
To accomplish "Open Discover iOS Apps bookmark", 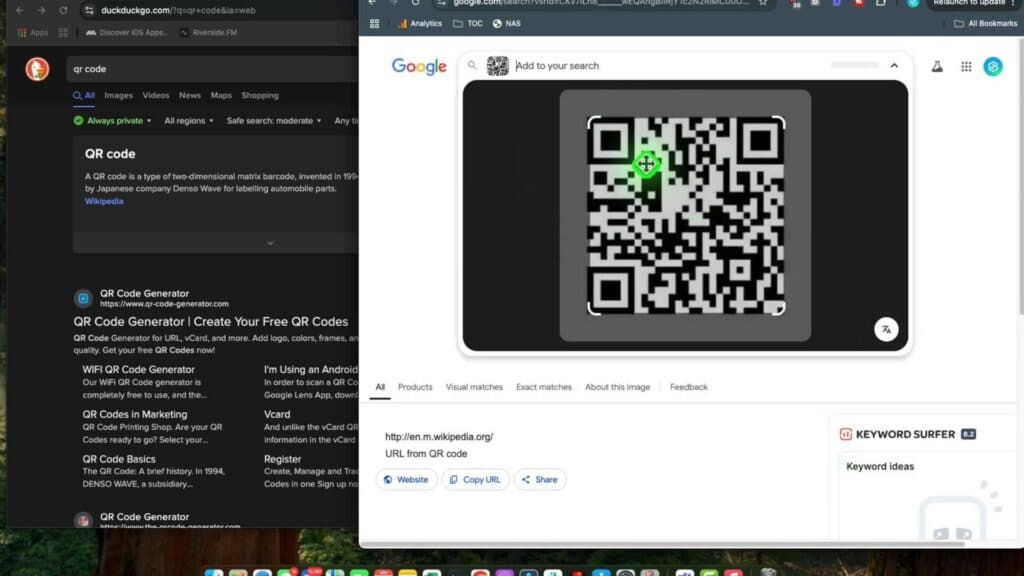I will 127,32.
